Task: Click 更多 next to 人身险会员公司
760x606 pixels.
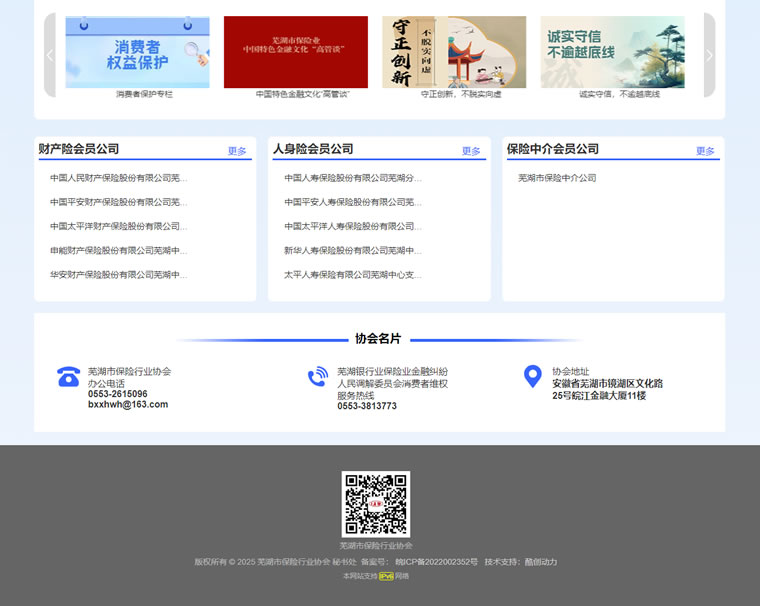Action: [x=471, y=151]
